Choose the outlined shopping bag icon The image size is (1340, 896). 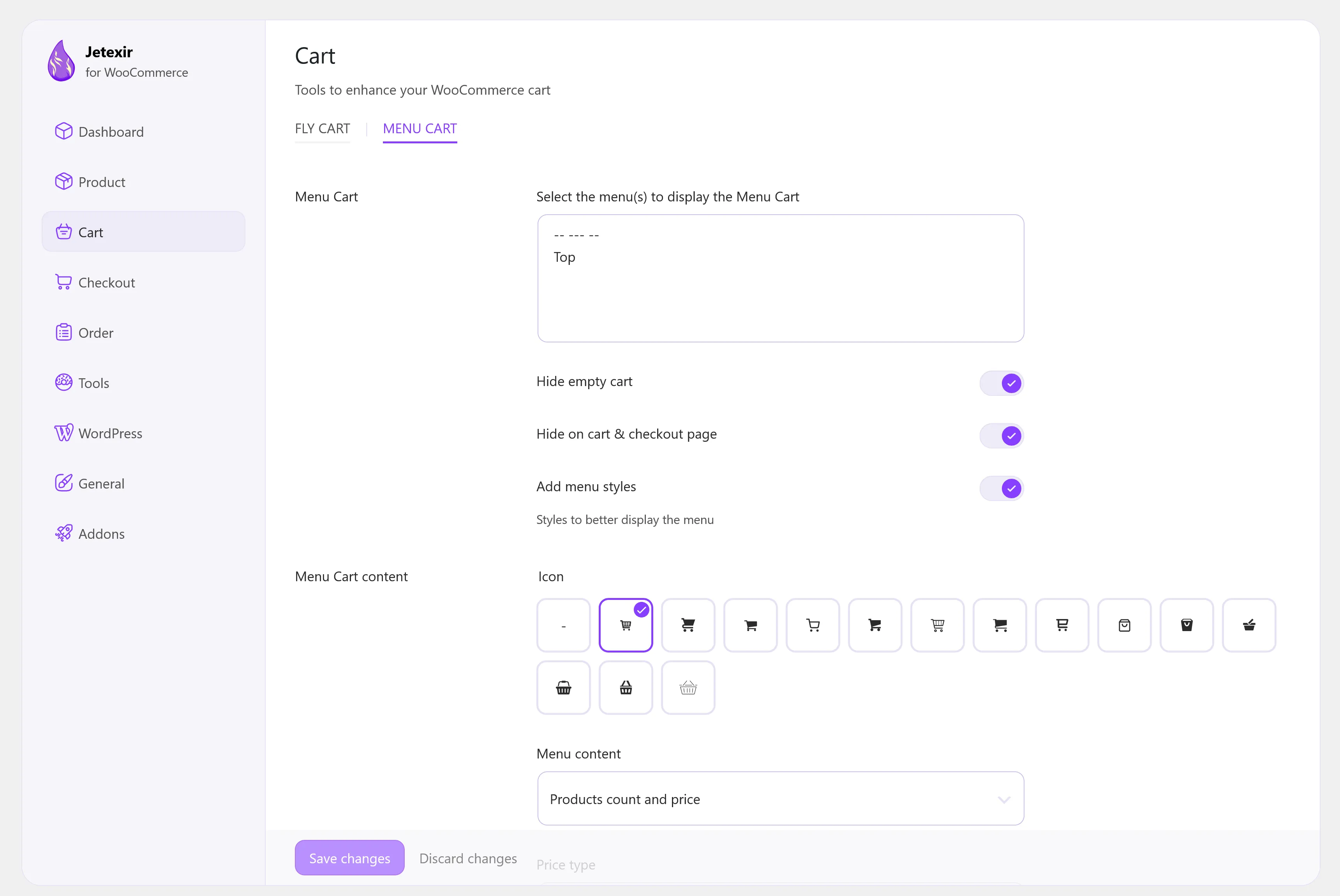point(1124,625)
